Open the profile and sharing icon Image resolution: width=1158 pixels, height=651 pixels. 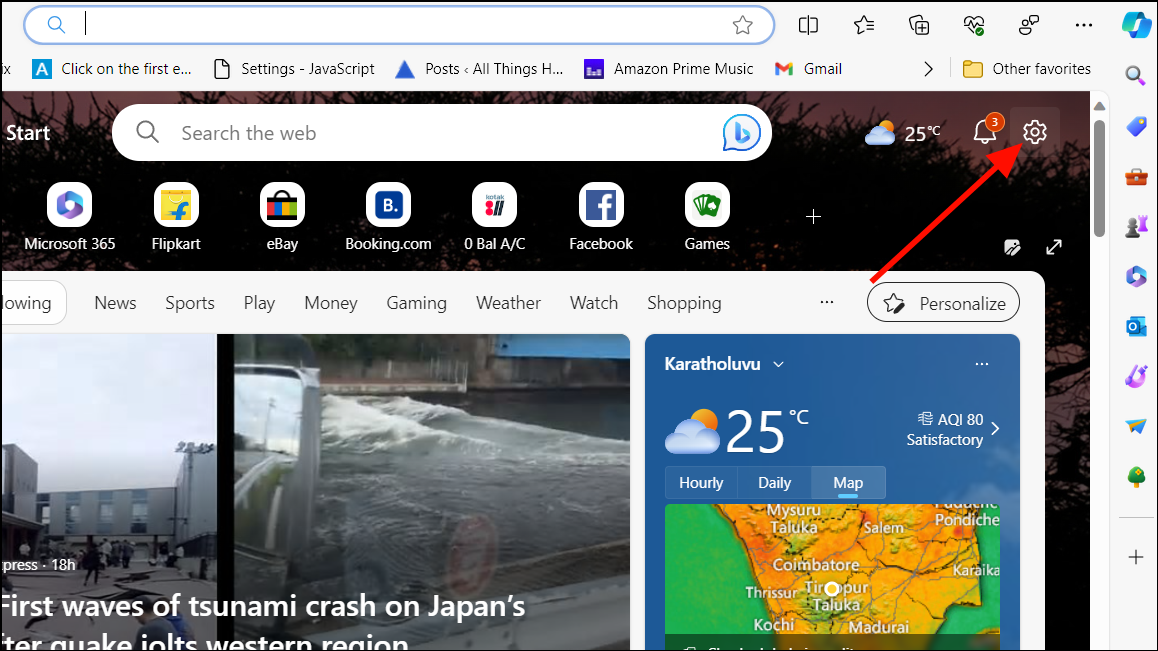tap(1029, 25)
